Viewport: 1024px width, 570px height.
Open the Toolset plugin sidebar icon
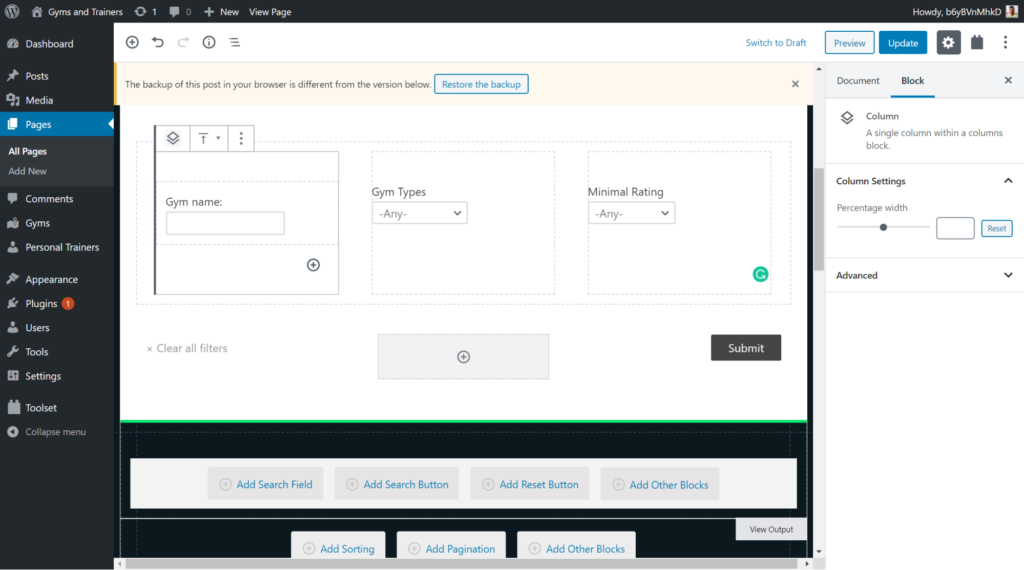(x=977, y=42)
